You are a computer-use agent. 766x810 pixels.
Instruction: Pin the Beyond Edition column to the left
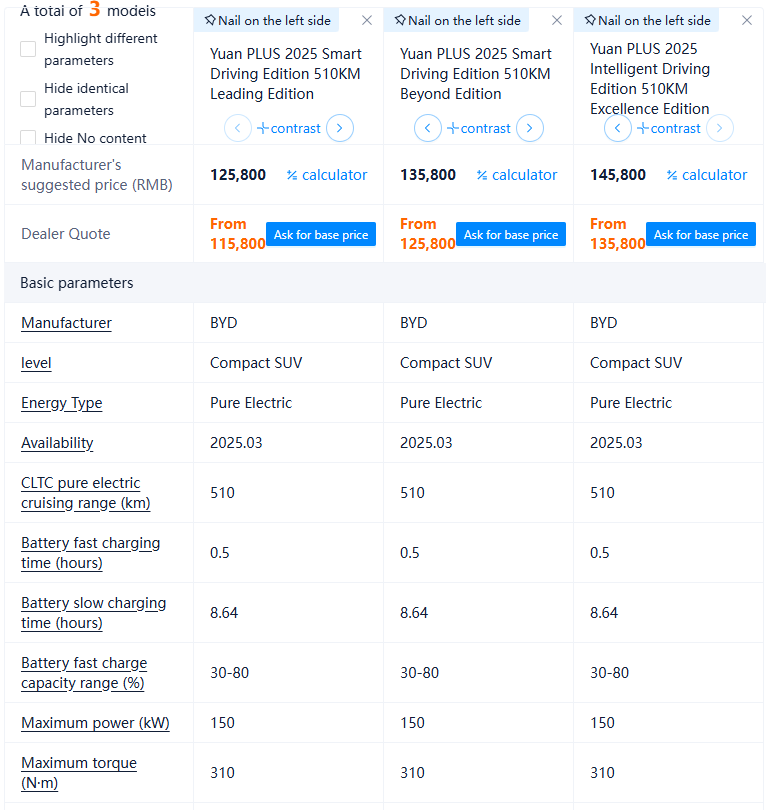point(456,20)
